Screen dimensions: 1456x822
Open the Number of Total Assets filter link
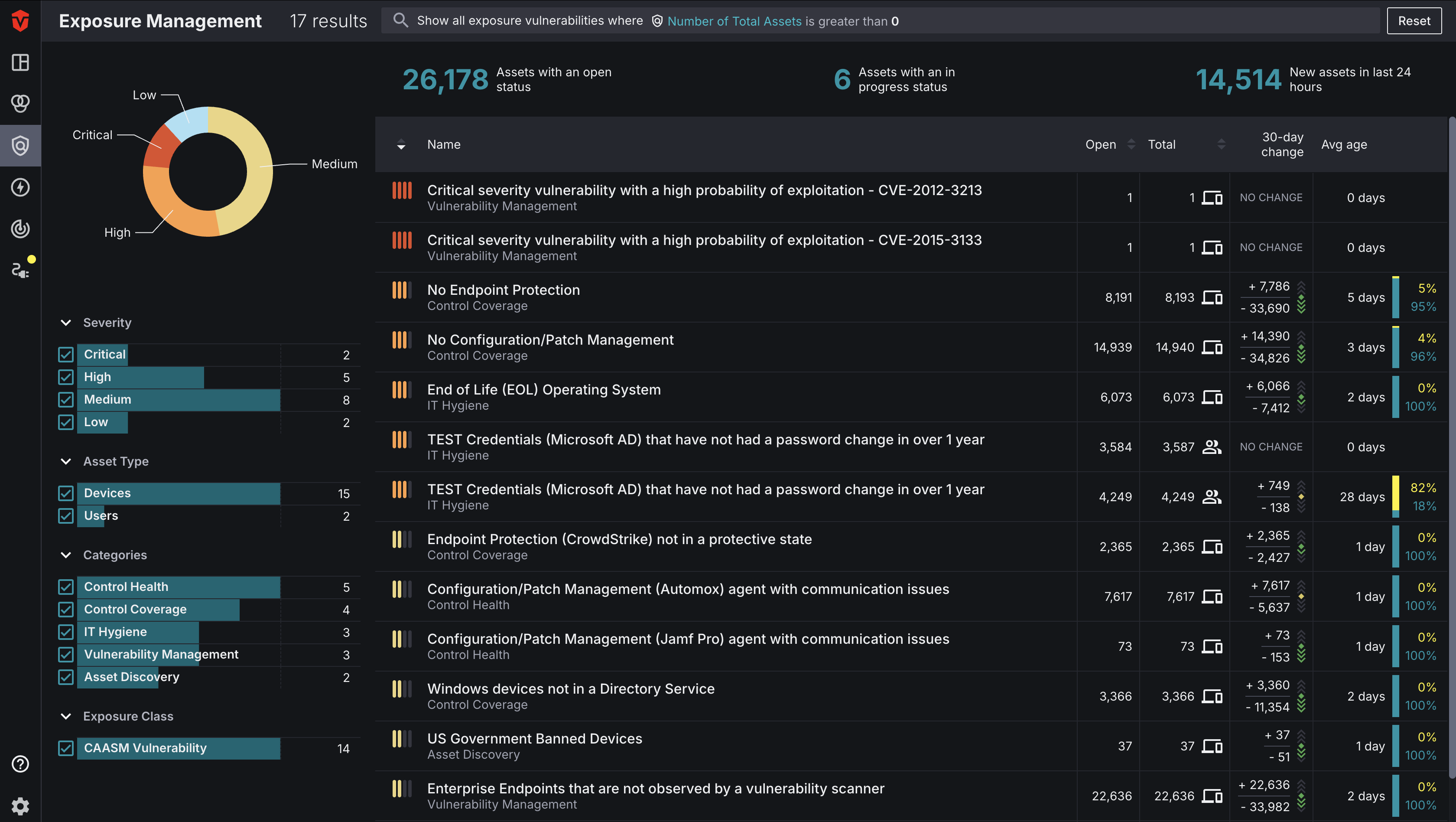point(734,21)
